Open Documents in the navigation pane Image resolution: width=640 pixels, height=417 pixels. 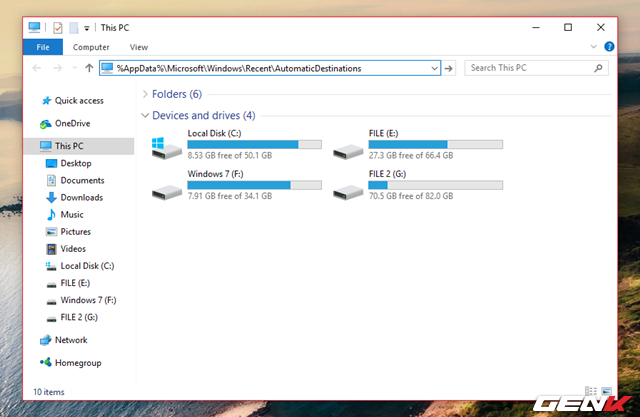pos(75,180)
